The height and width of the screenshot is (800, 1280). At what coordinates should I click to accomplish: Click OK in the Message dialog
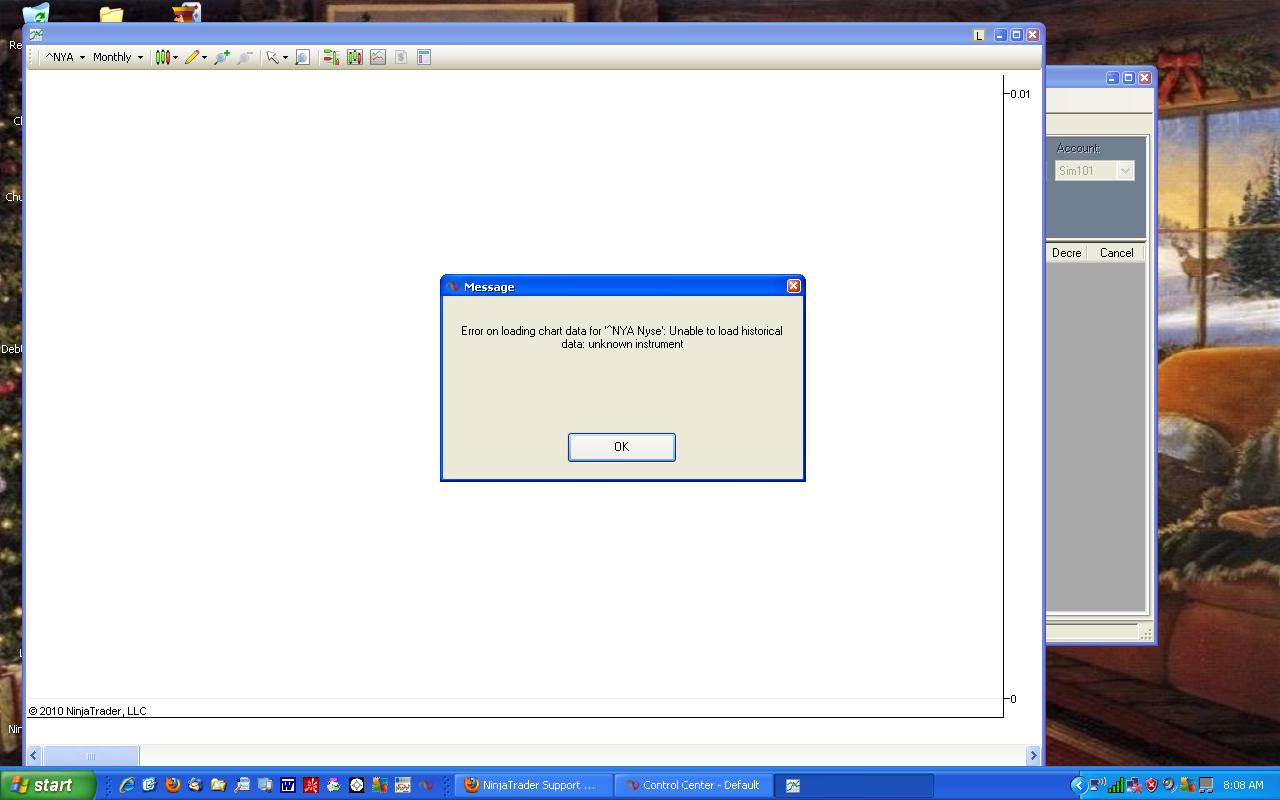pyautogui.click(x=621, y=447)
